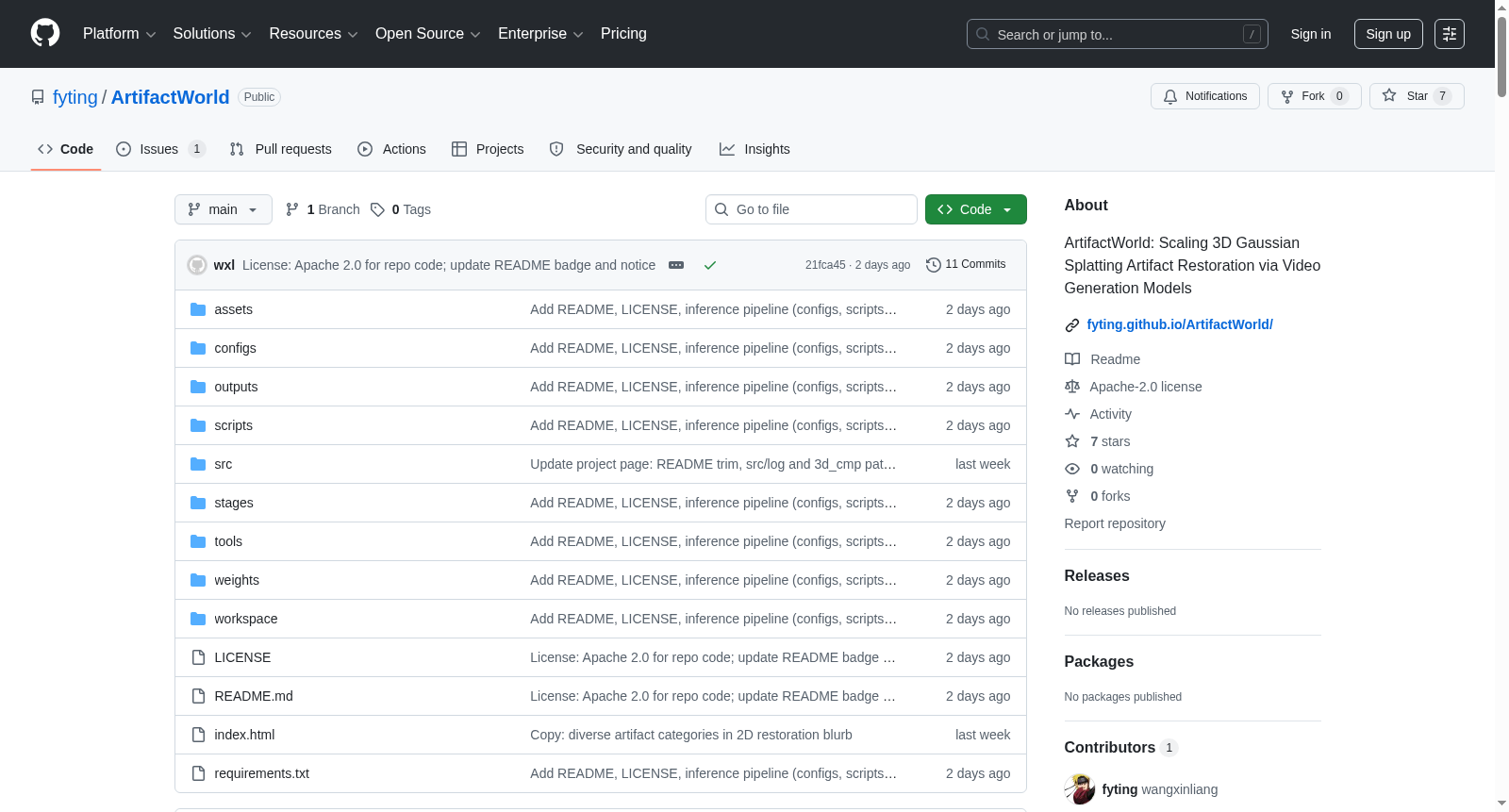Click Report repository link

pyautogui.click(x=1115, y=523)
